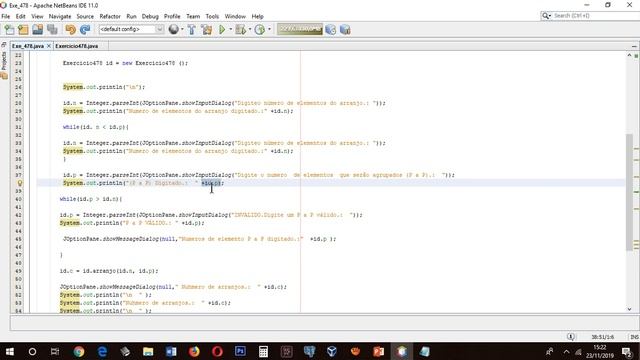Image resolution: width=640 pixels, height=360 pixels.
Task: Open the Source menu
Action: pyautogui.click(x=85, y=16)
